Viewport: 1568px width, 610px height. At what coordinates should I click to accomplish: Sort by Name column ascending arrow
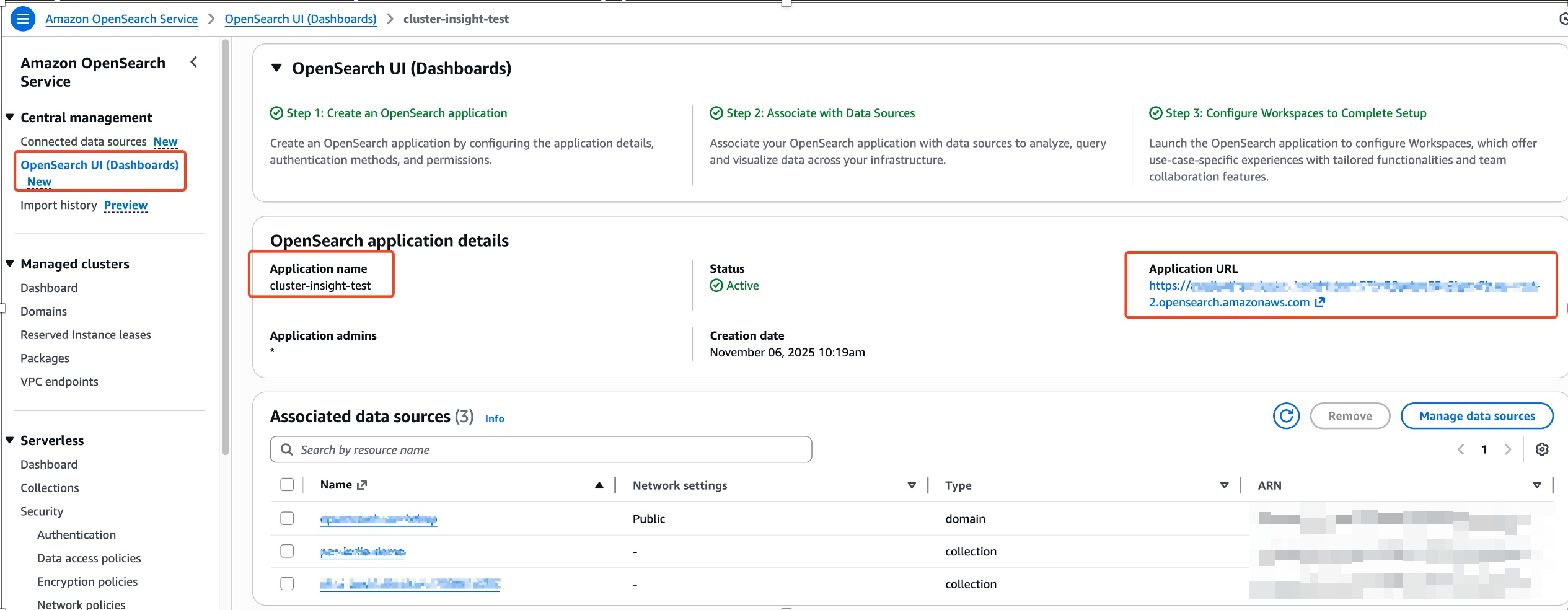tap(599, 485)
